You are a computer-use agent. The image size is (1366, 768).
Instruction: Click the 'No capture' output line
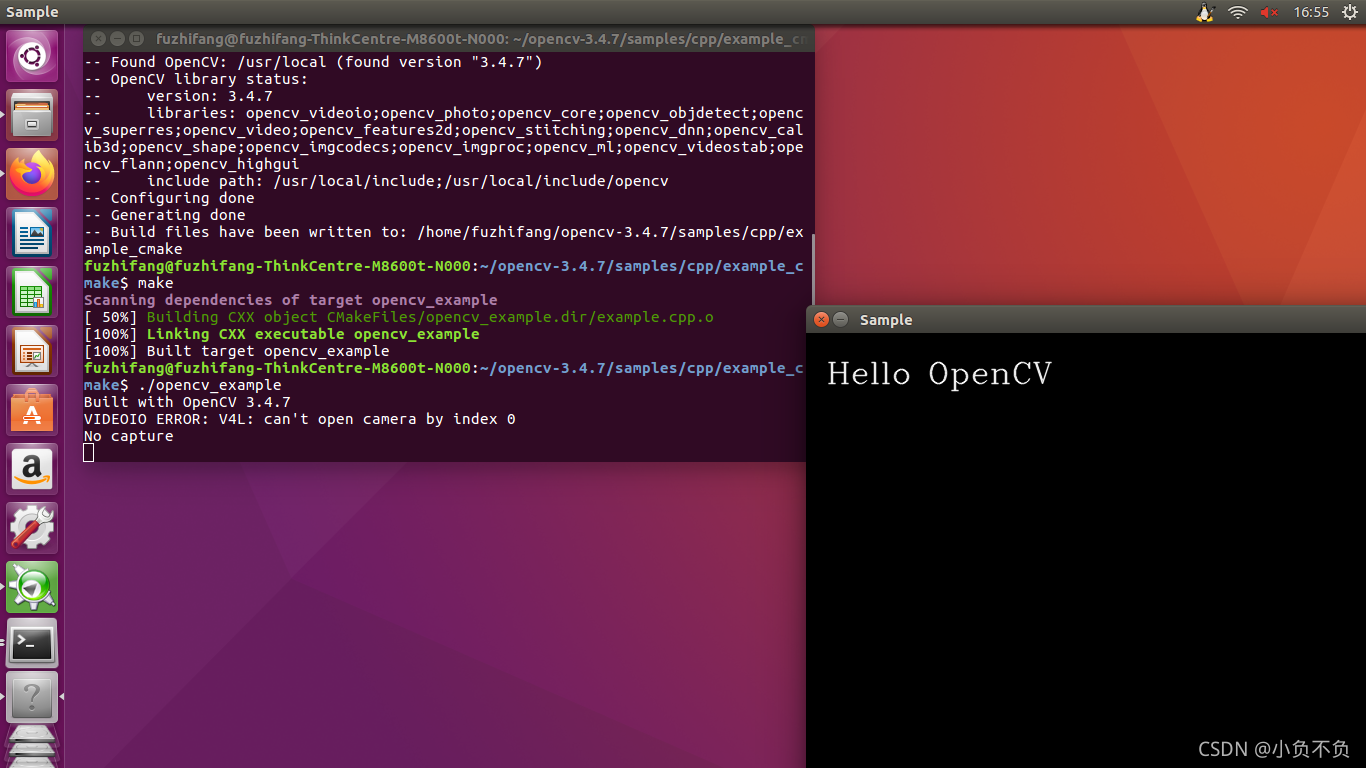click(129, 436)
